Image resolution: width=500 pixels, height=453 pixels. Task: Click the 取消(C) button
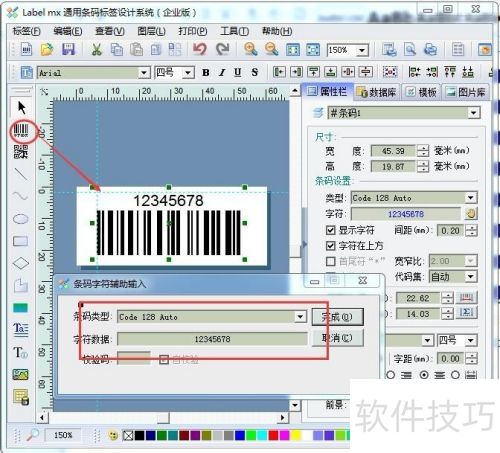pyautogui.click(x=337, y=338)
